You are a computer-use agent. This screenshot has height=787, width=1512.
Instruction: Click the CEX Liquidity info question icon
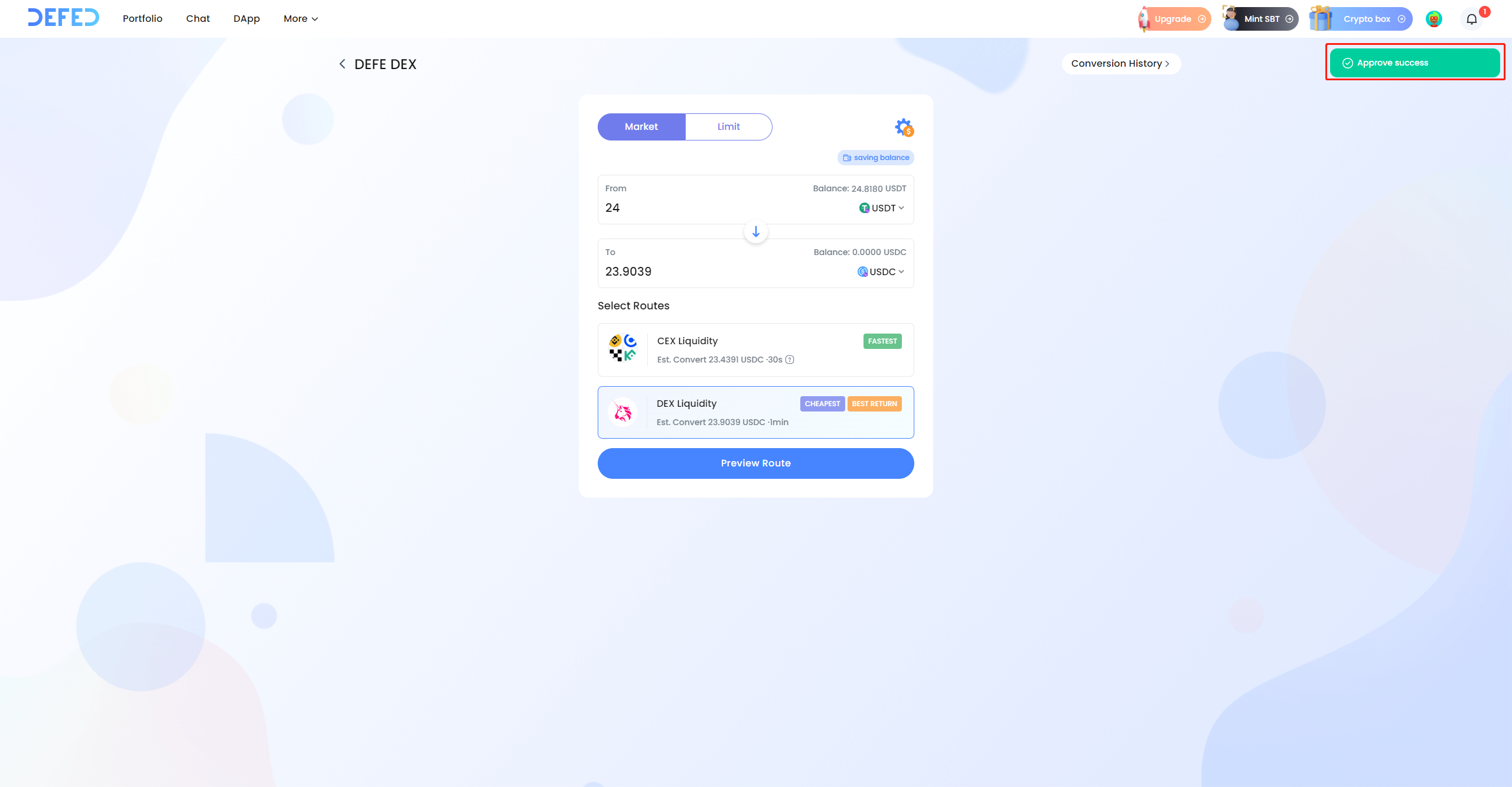[x=790, y=360]
